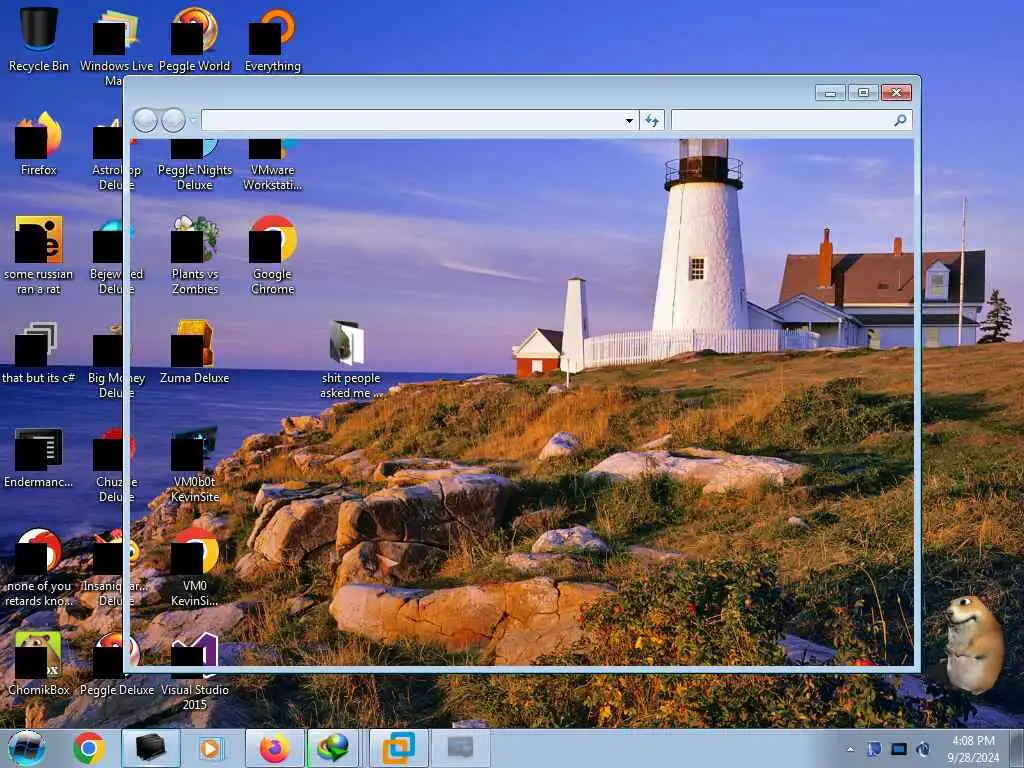Image resolution: width=1024 pixels, height=768 pixels.
Task: Select the VMware Workstation desktop icon
Action: (272, 165)
